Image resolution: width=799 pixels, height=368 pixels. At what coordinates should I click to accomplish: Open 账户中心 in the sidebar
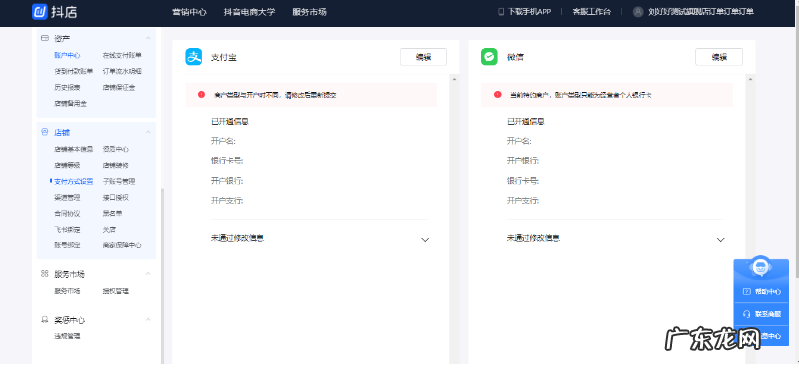point(67,55)
